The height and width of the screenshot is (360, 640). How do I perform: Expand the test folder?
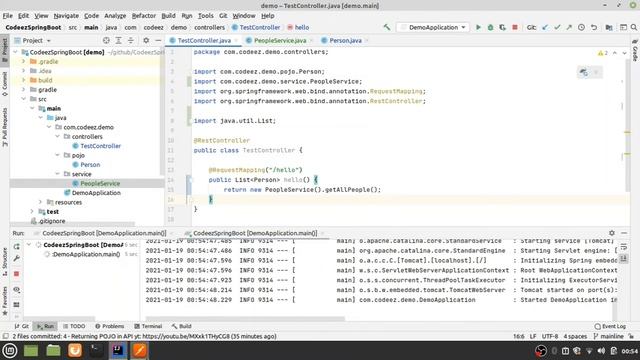[32, 212]
